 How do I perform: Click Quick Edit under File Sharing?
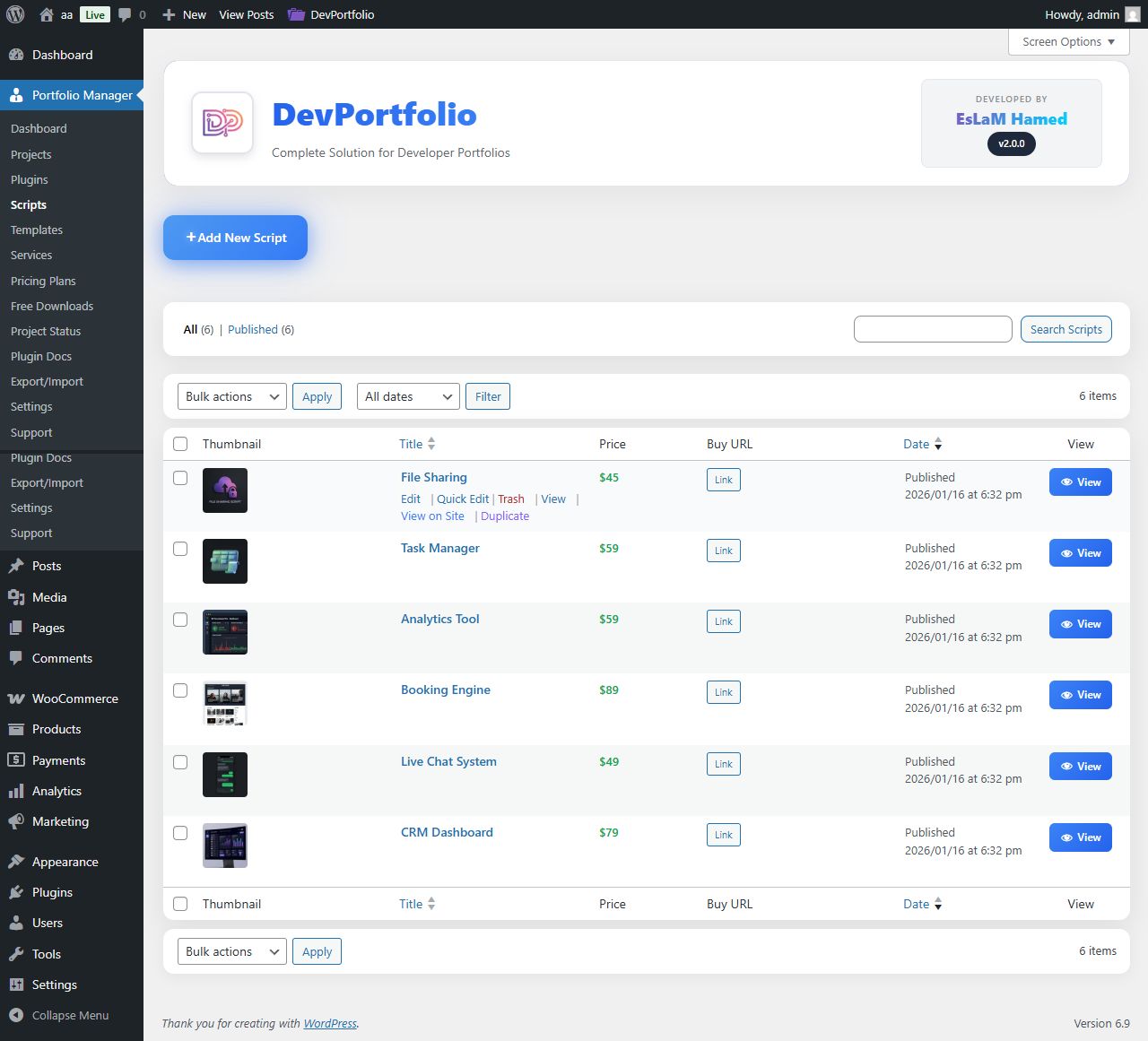pos(463,499)
